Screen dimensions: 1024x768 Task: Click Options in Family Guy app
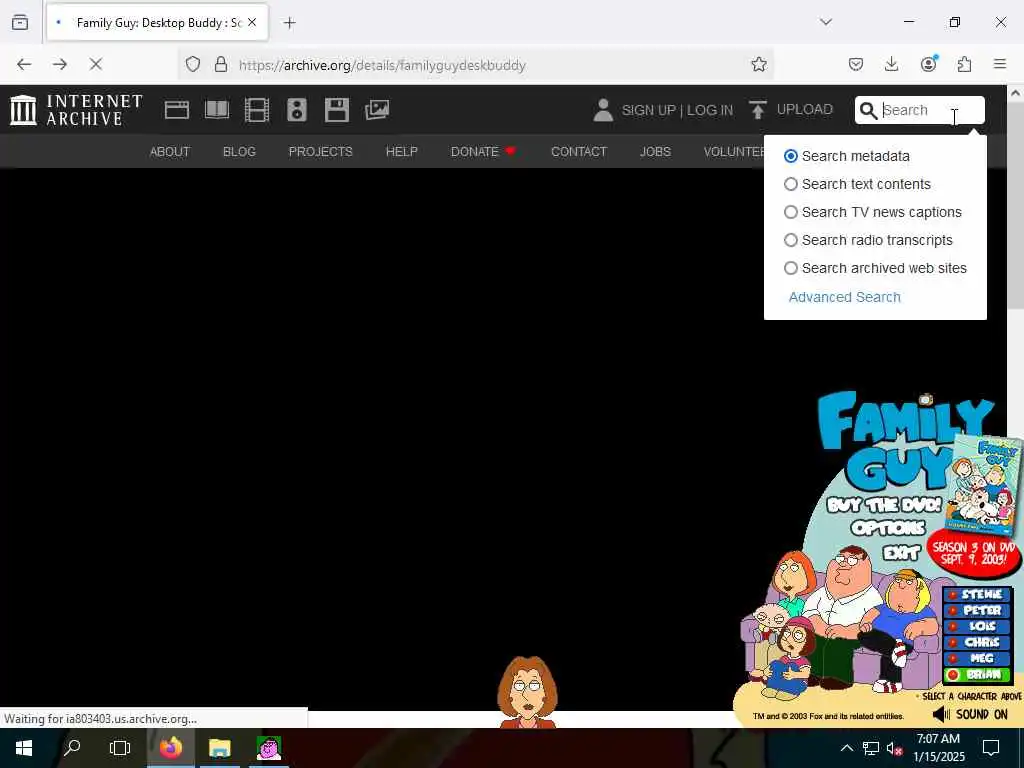888,528
